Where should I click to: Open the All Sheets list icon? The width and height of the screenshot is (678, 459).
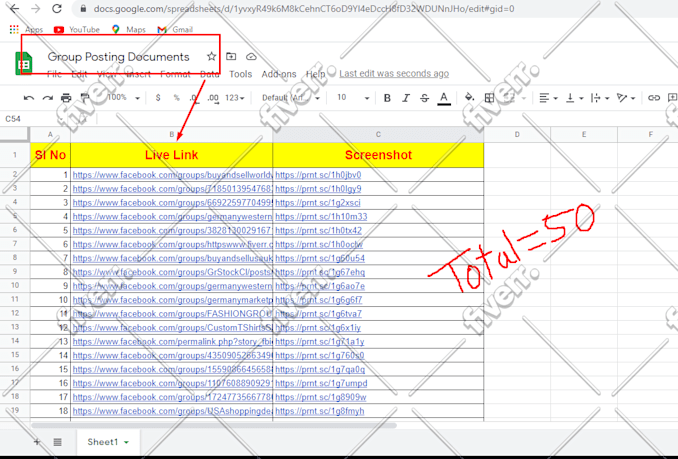click(x=58, y=442)
